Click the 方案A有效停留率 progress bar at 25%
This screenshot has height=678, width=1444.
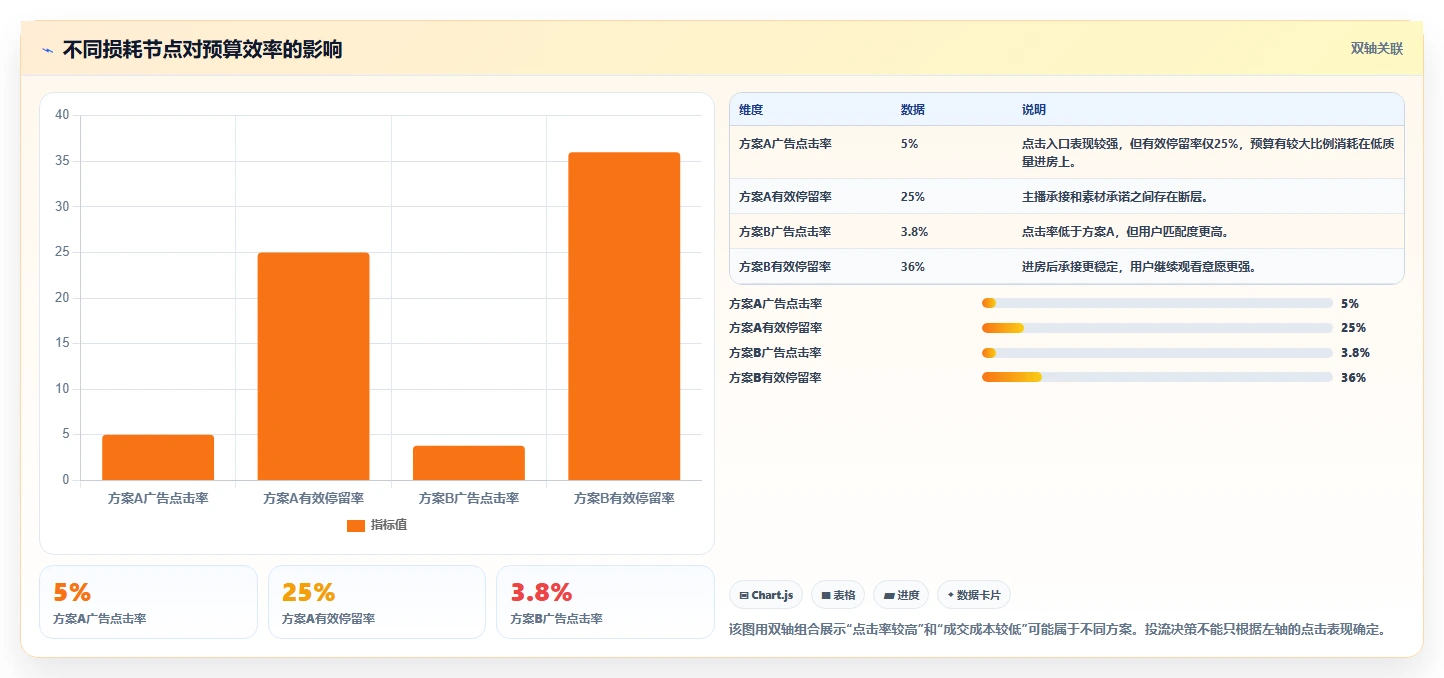tap(1157, 328)
